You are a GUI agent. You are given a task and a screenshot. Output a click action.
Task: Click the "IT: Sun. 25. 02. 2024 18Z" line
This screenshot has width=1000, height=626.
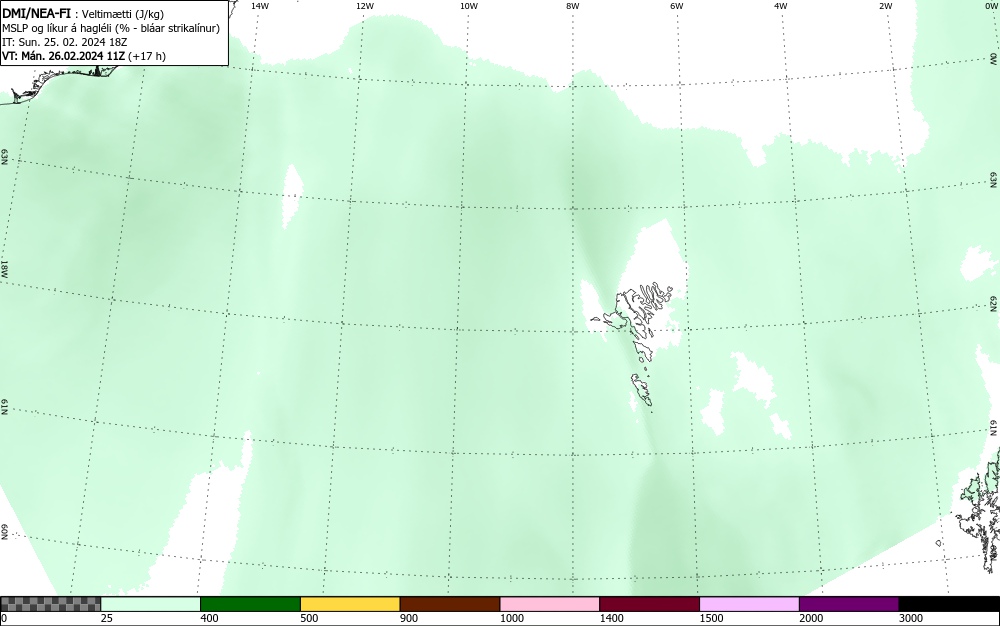(64, 42)
